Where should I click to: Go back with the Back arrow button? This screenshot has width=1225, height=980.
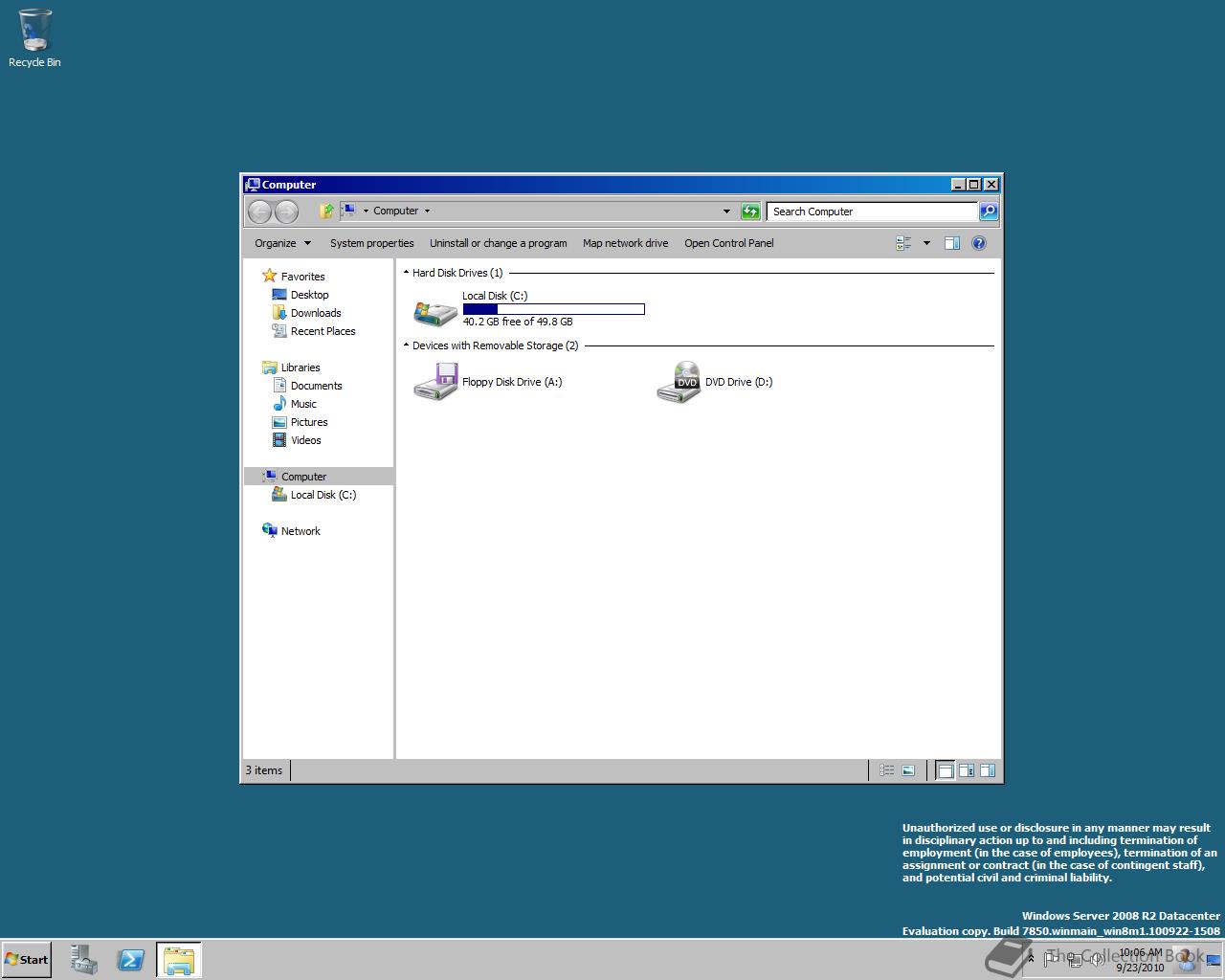tap(259, 212)
